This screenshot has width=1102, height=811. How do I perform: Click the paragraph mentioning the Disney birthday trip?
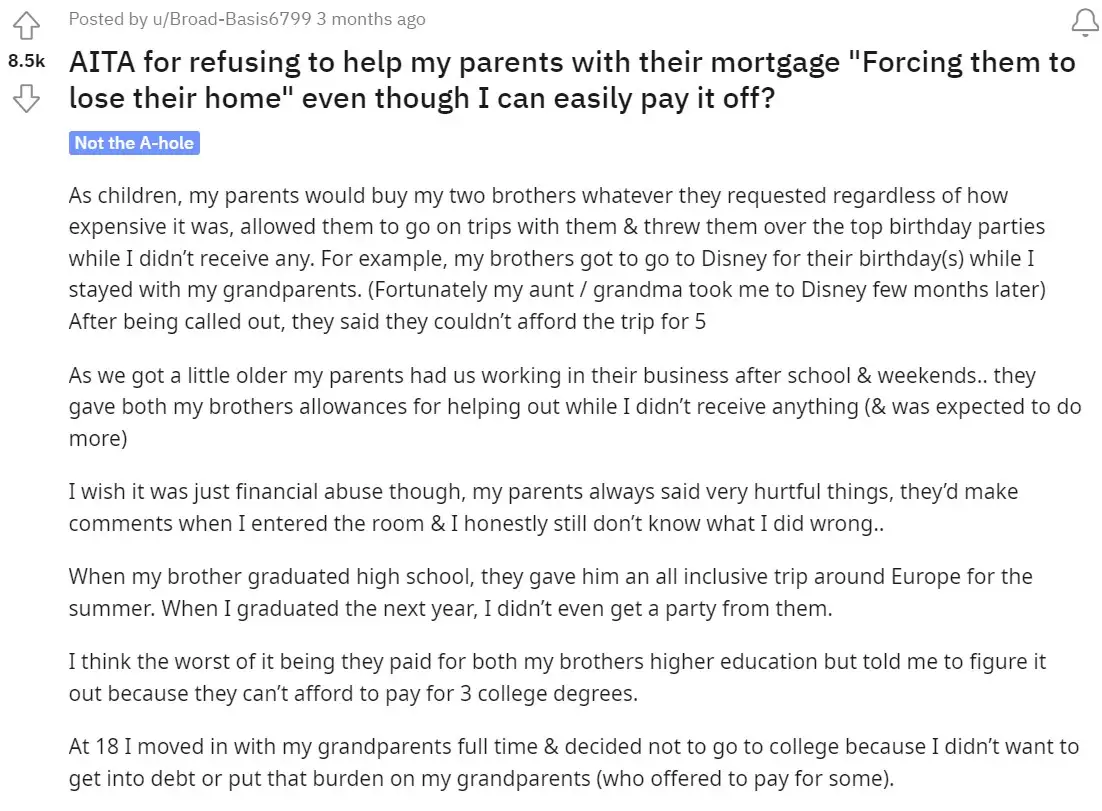pos(550,258)
